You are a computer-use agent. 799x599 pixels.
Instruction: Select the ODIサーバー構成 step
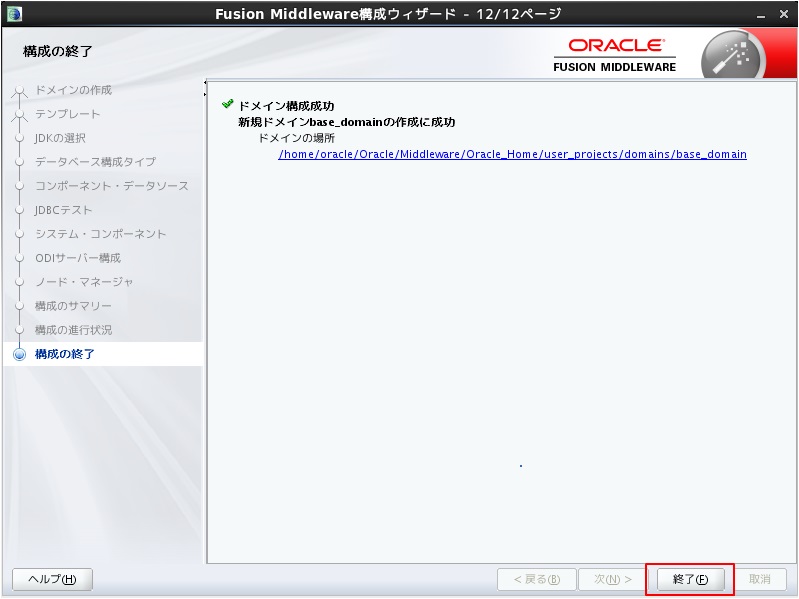(77, 258)
